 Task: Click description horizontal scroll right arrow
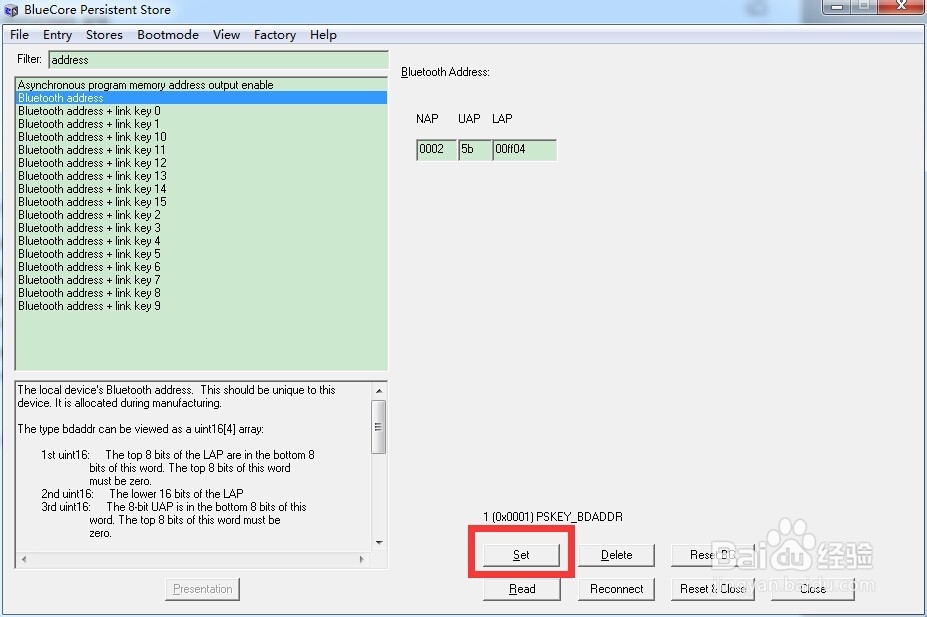(362, 559)
